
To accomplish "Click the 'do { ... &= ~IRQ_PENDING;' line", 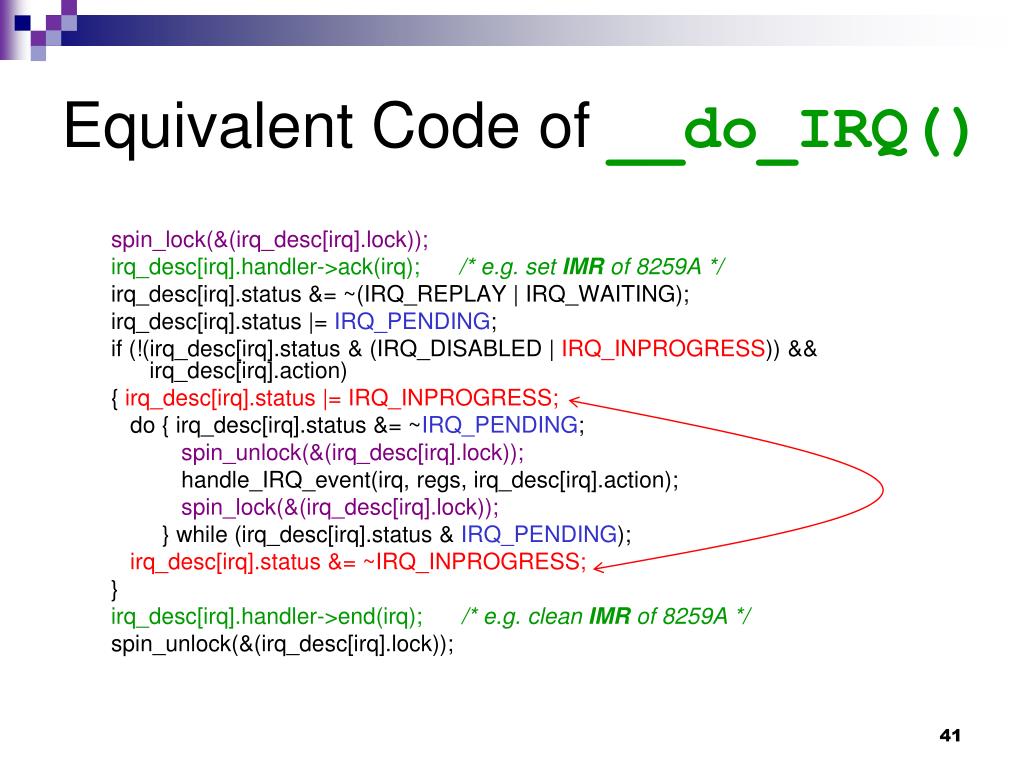I will [x=357, y=426].
